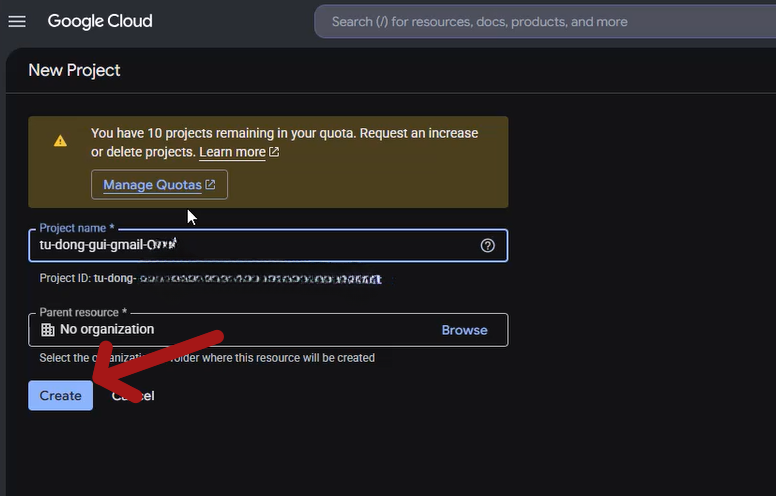Open the hamburger navigation menu
Image resolution: width=776 pixels, height=496 pixels.
point(17,21)
